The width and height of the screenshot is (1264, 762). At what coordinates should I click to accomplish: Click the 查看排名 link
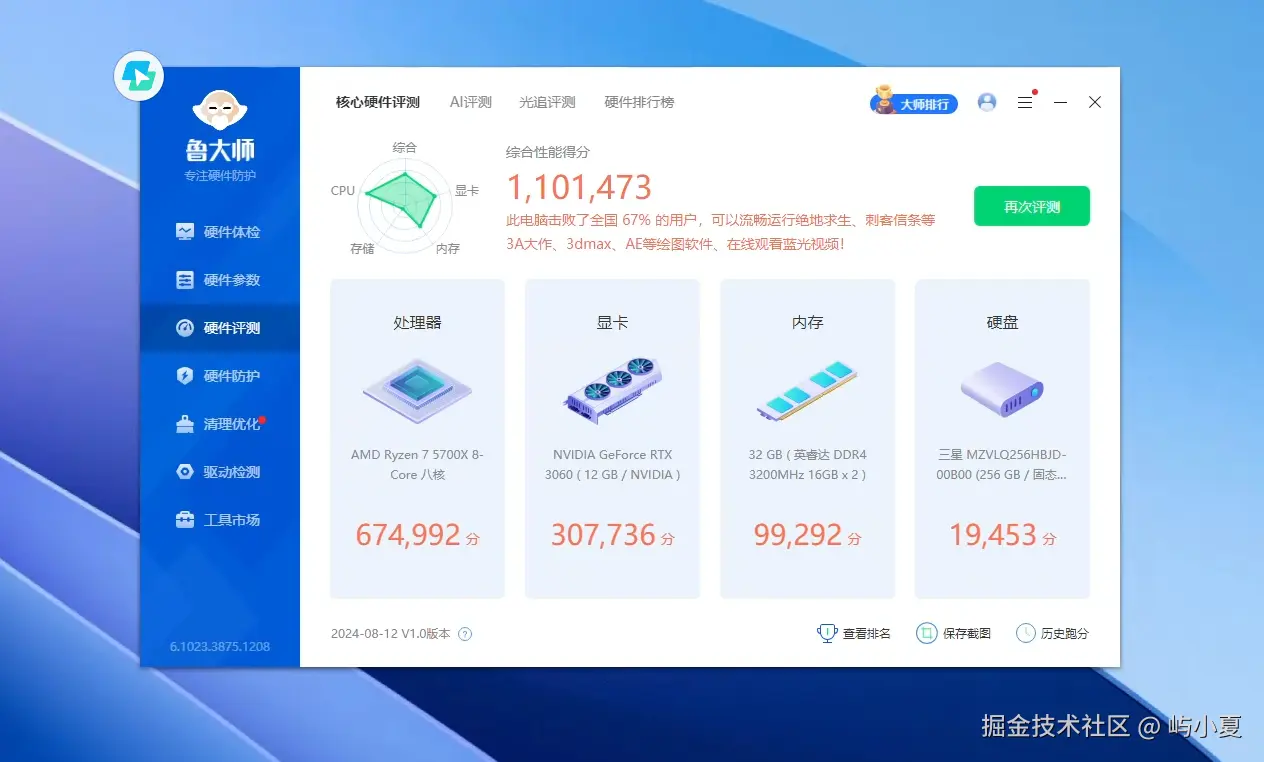[x=854, y=633]
